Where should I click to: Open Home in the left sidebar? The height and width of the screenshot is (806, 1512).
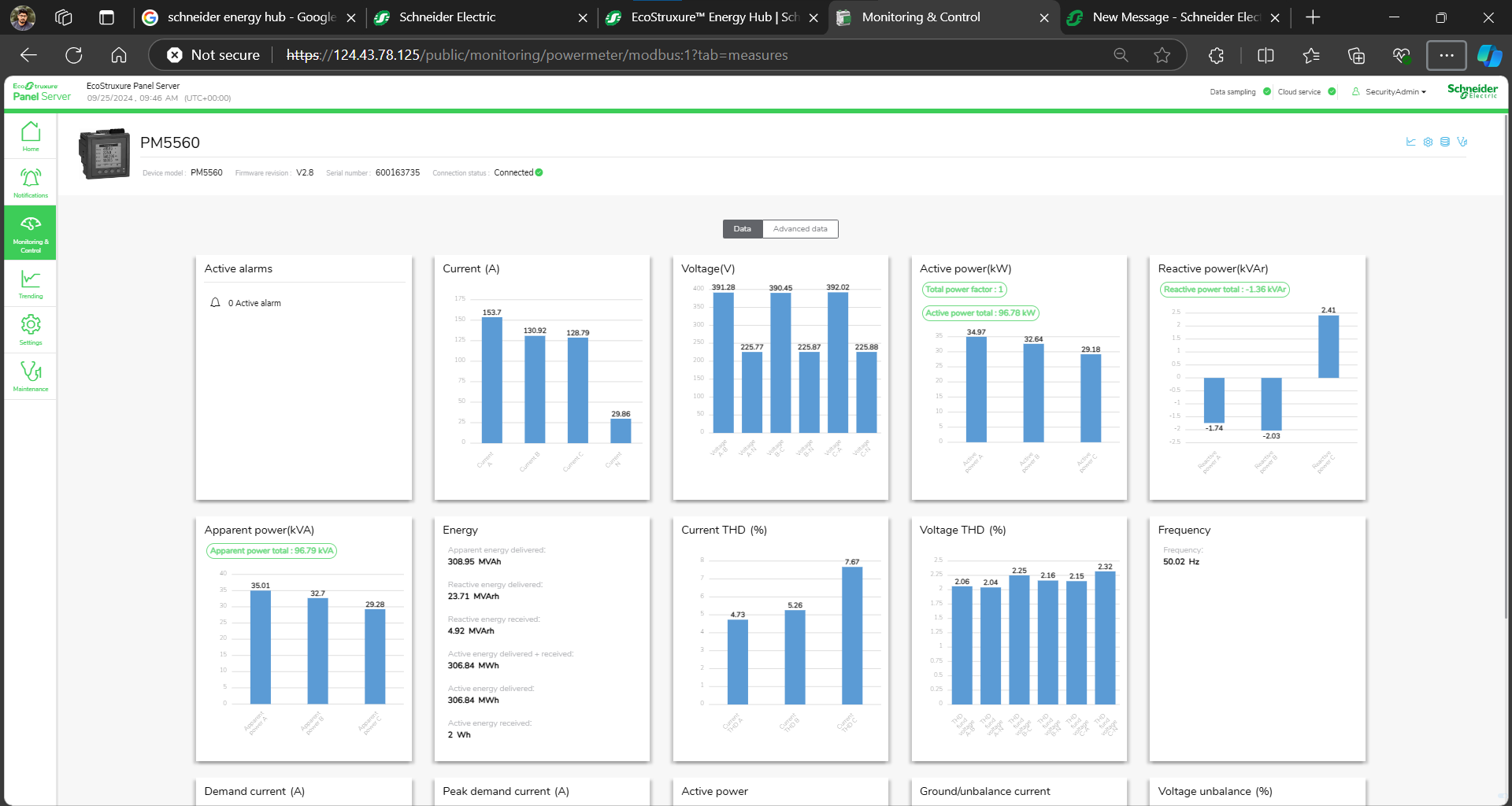pyautogui.click(x=31, y=136)
